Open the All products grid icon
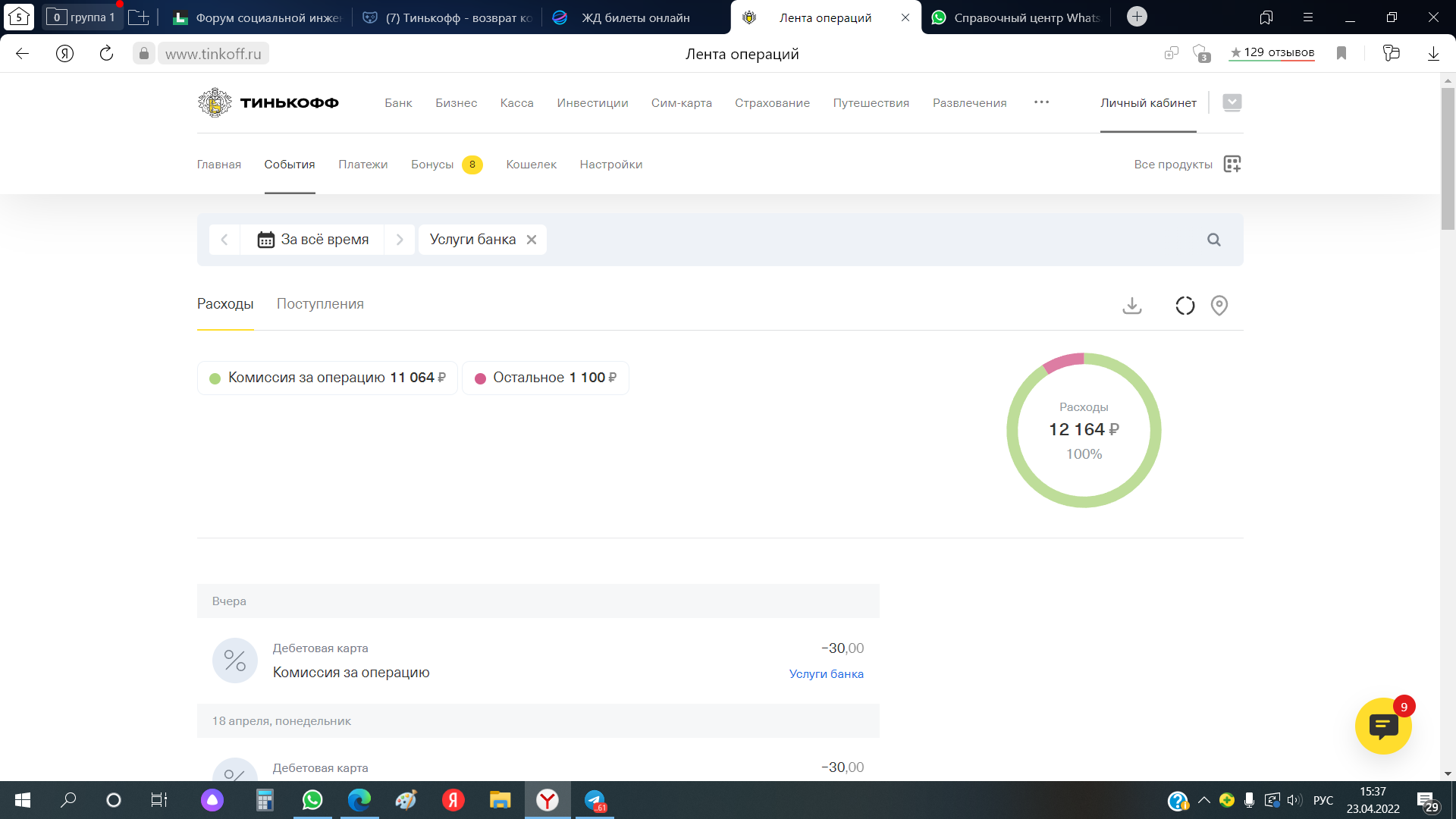Screen dimensions: 1456x819 tap(1232, 164)
